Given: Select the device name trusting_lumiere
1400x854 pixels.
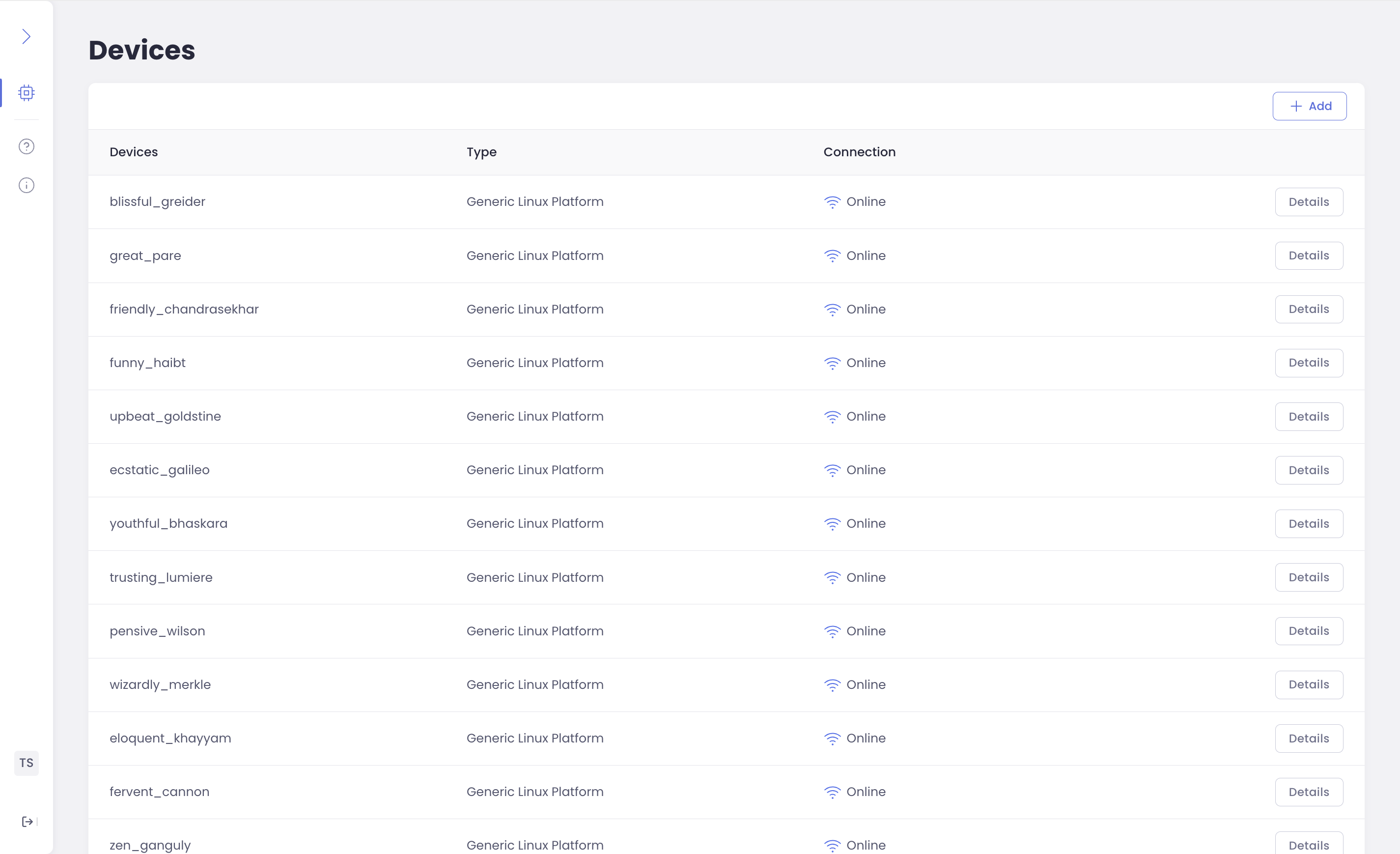Looking at the screenshot, I should [161, 577].
